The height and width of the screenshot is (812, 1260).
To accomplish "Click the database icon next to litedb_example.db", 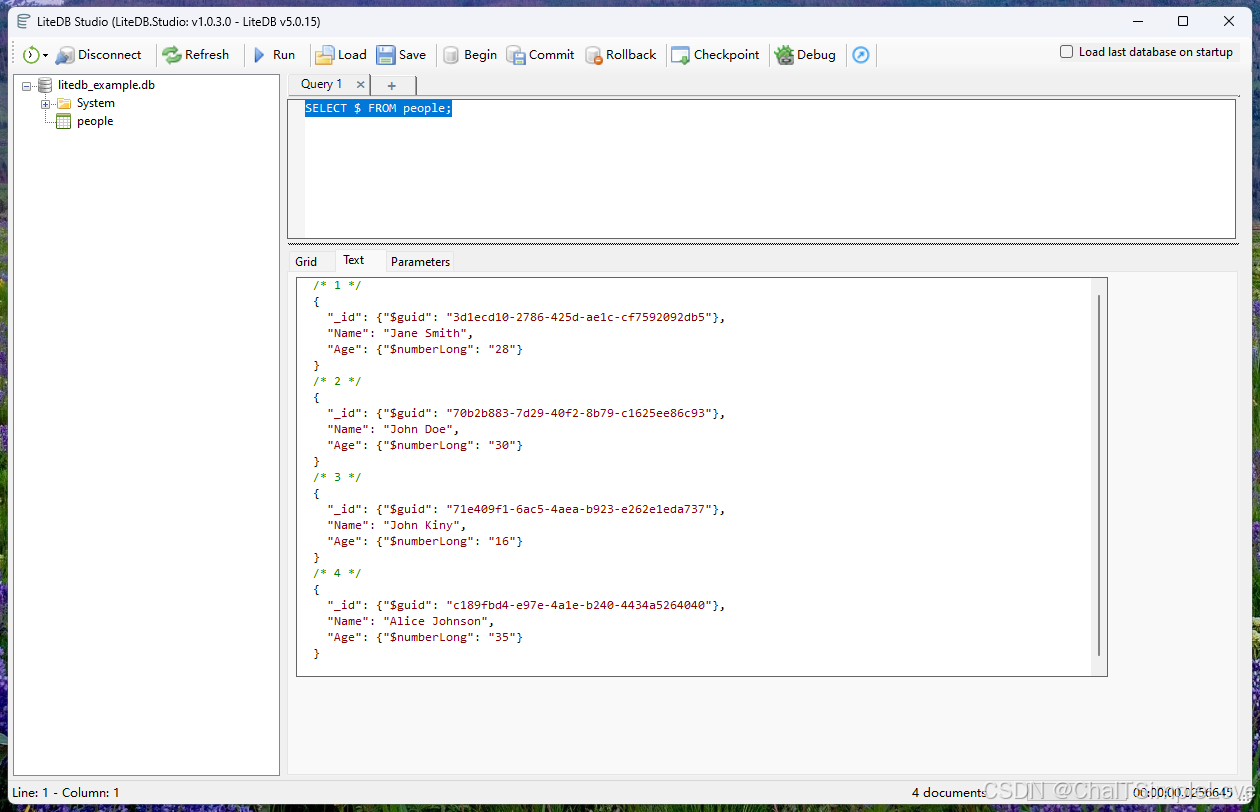I will pos(45,85).
